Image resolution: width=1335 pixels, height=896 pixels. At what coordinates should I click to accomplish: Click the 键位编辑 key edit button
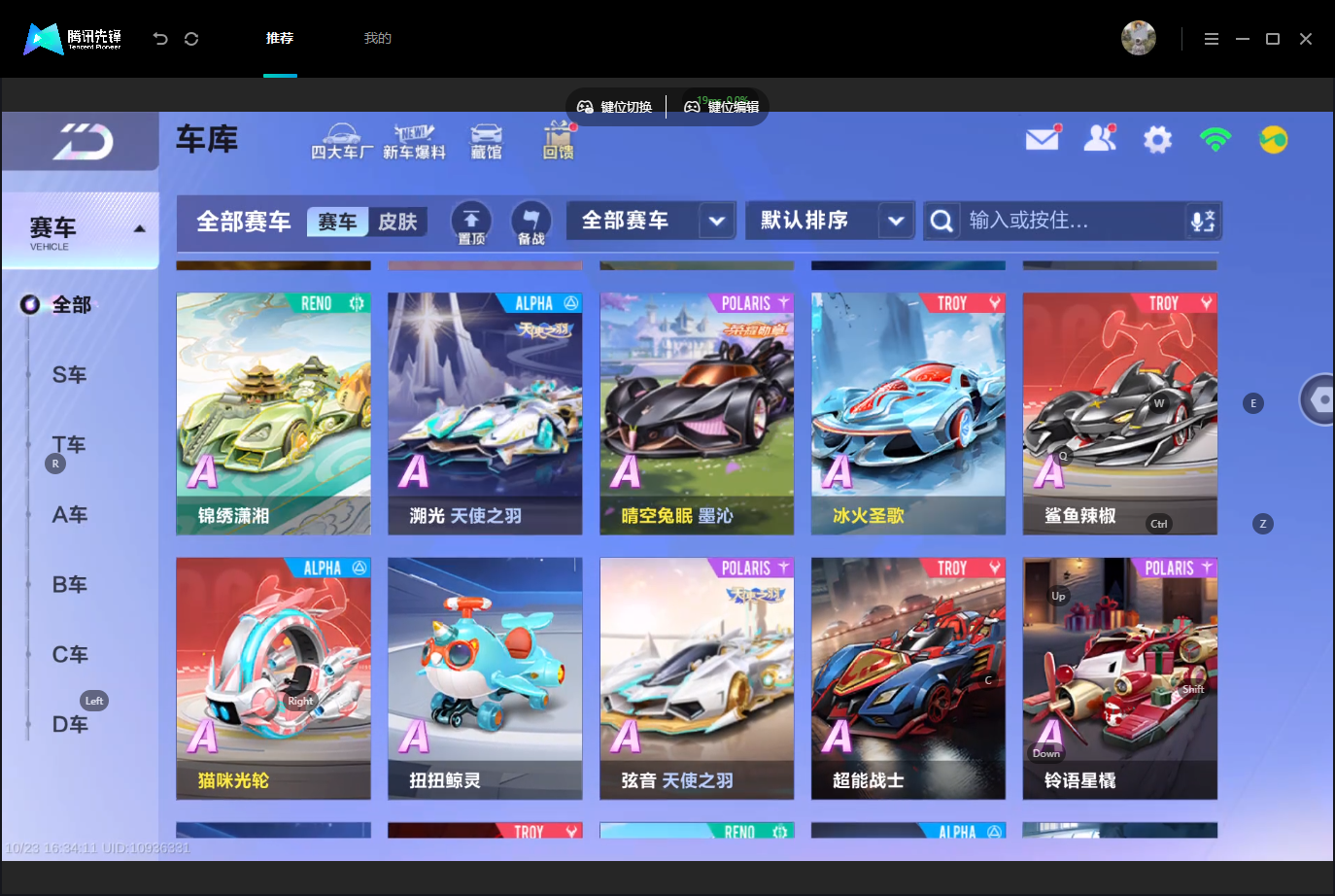pos(722,107)
